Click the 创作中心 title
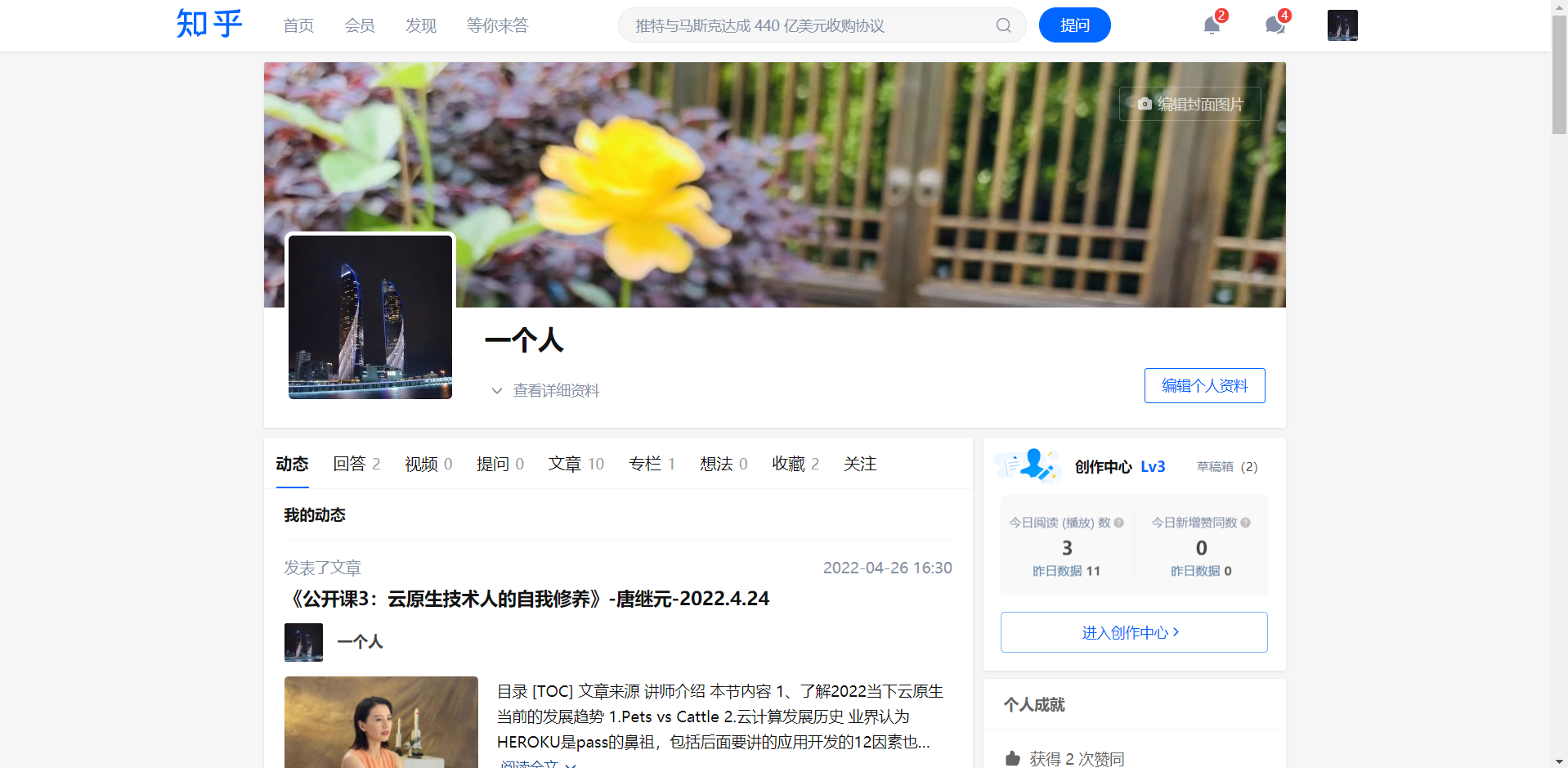This screenshot has height=768, width=1568. [x=1103, y=466]
